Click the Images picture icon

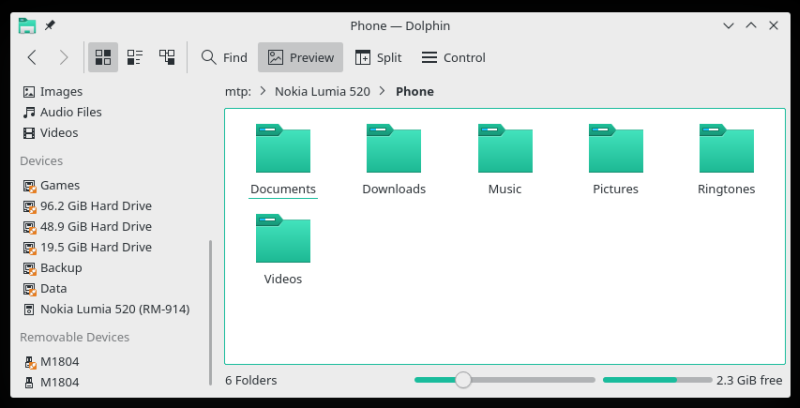pyautogui.click(x=30, y=92)
